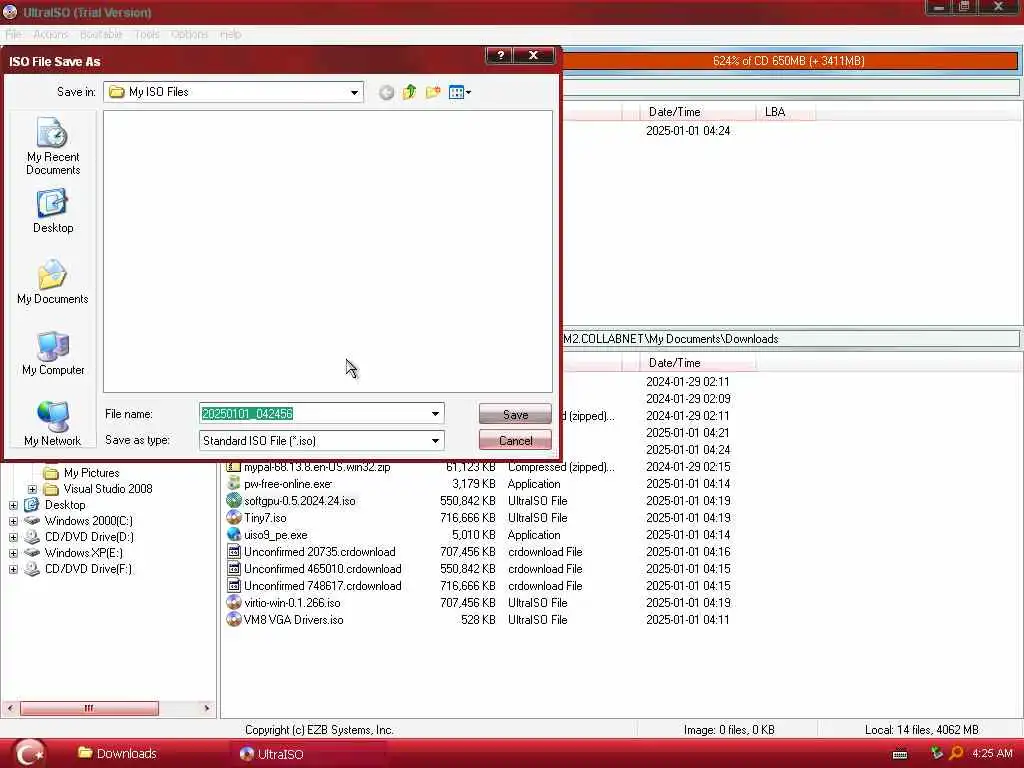Image resolution: width=1024 pixels, height=768 pixels.
Task: Expand CD/DVD Drive(D:) node
Action: pos(13,537)
